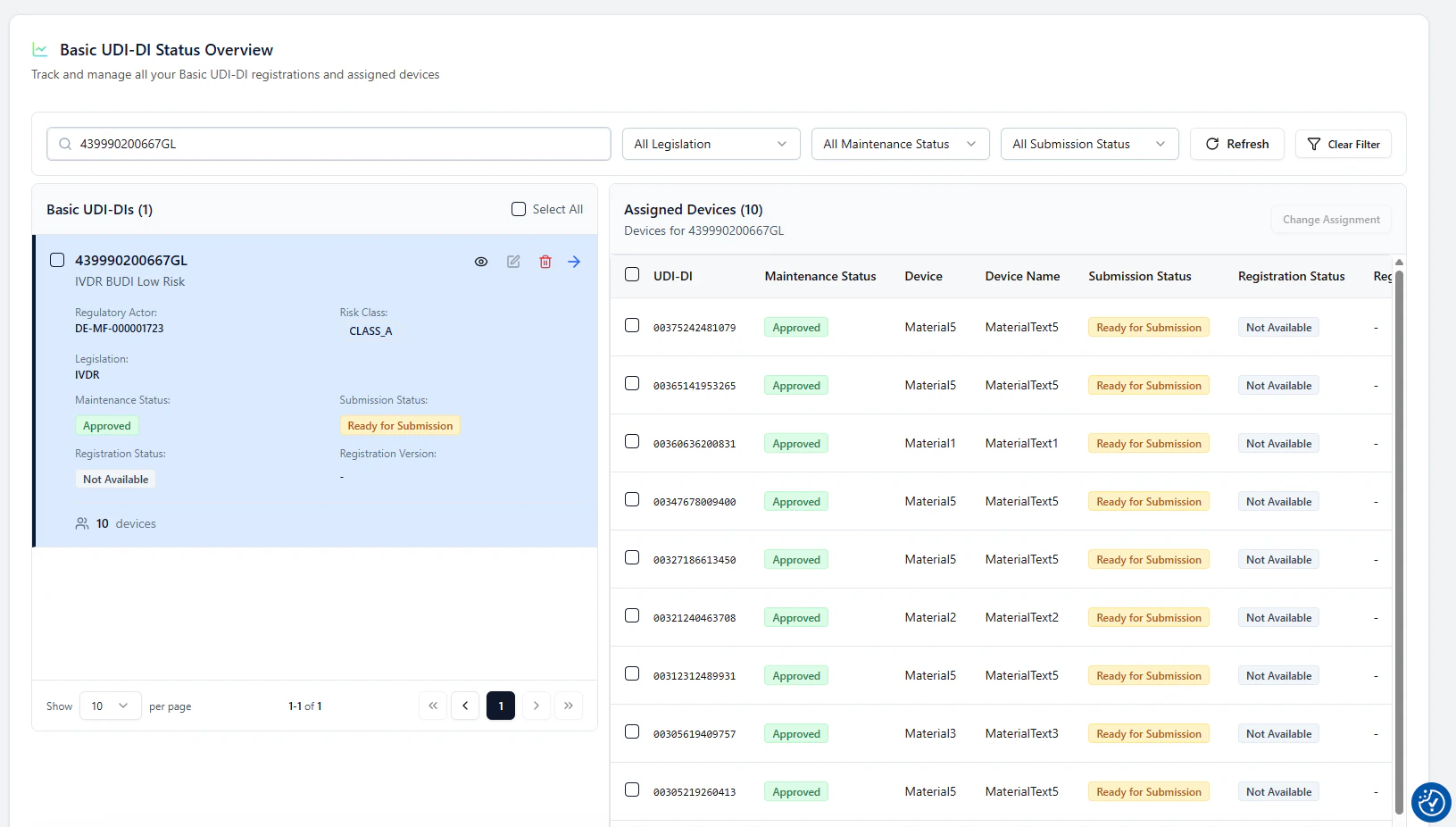
Task: Open Basic UDI-DI via blue arrow icon
Action: click(x=574, y=262)
